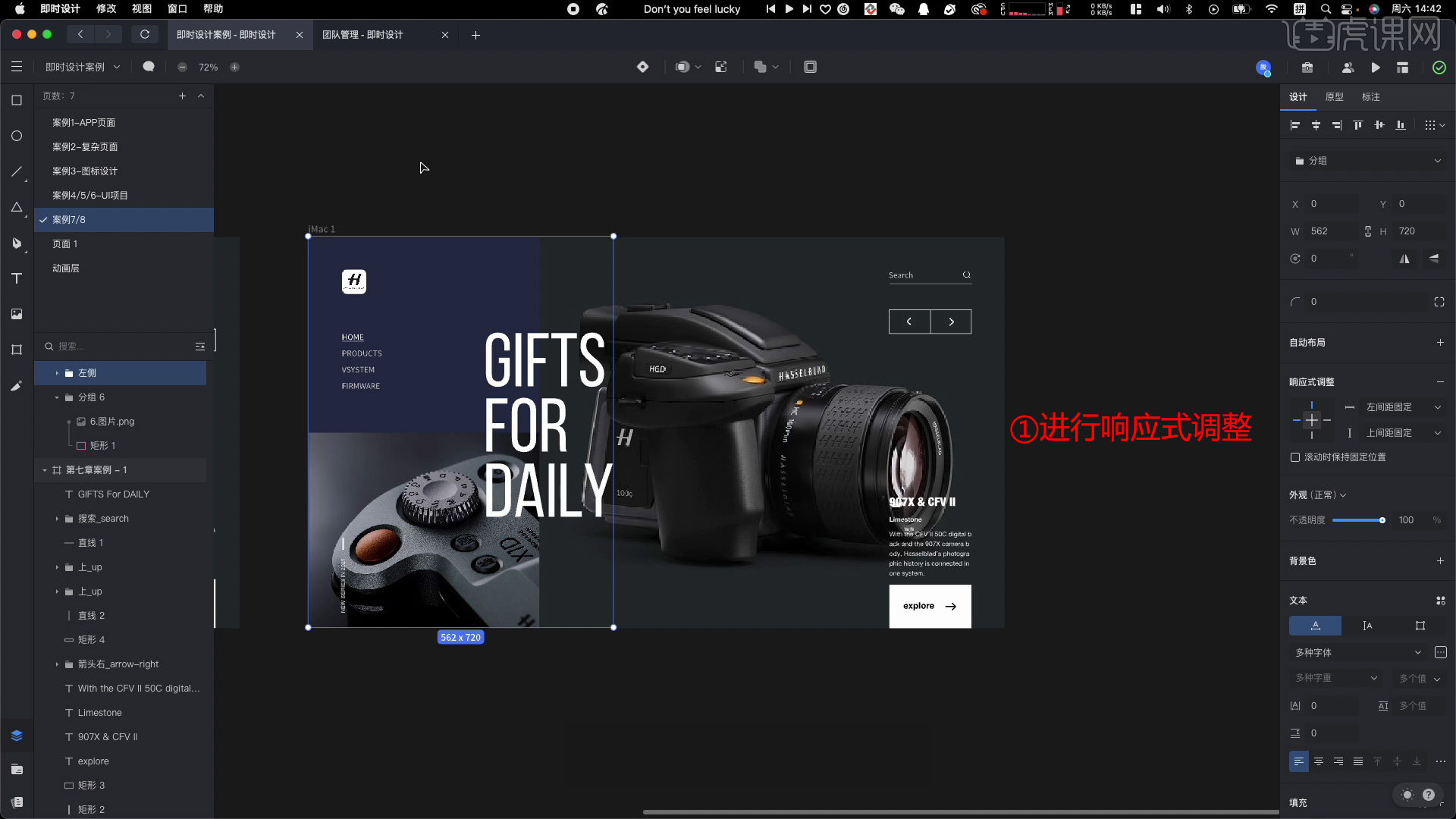Open the macOS Spotlight search icon
This screenshot has height=819, width=1456.
click(1326, 9)
